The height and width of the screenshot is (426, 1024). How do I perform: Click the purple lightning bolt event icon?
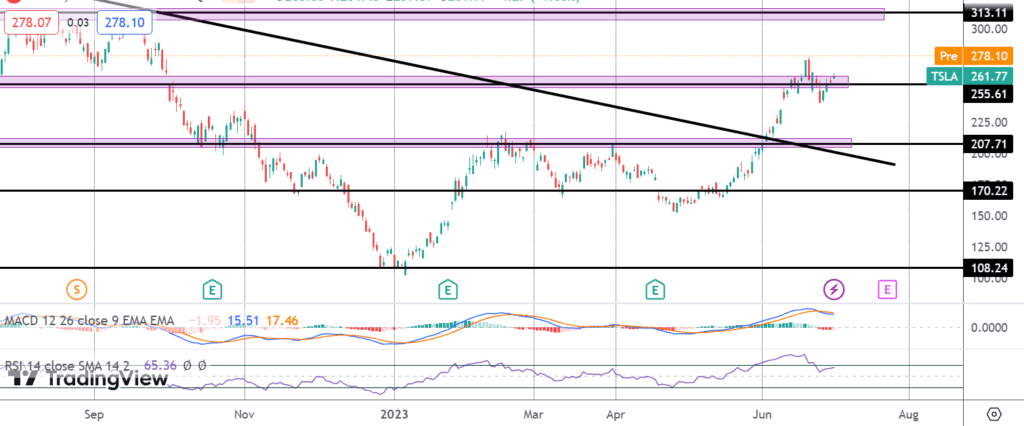pos(834,290)
